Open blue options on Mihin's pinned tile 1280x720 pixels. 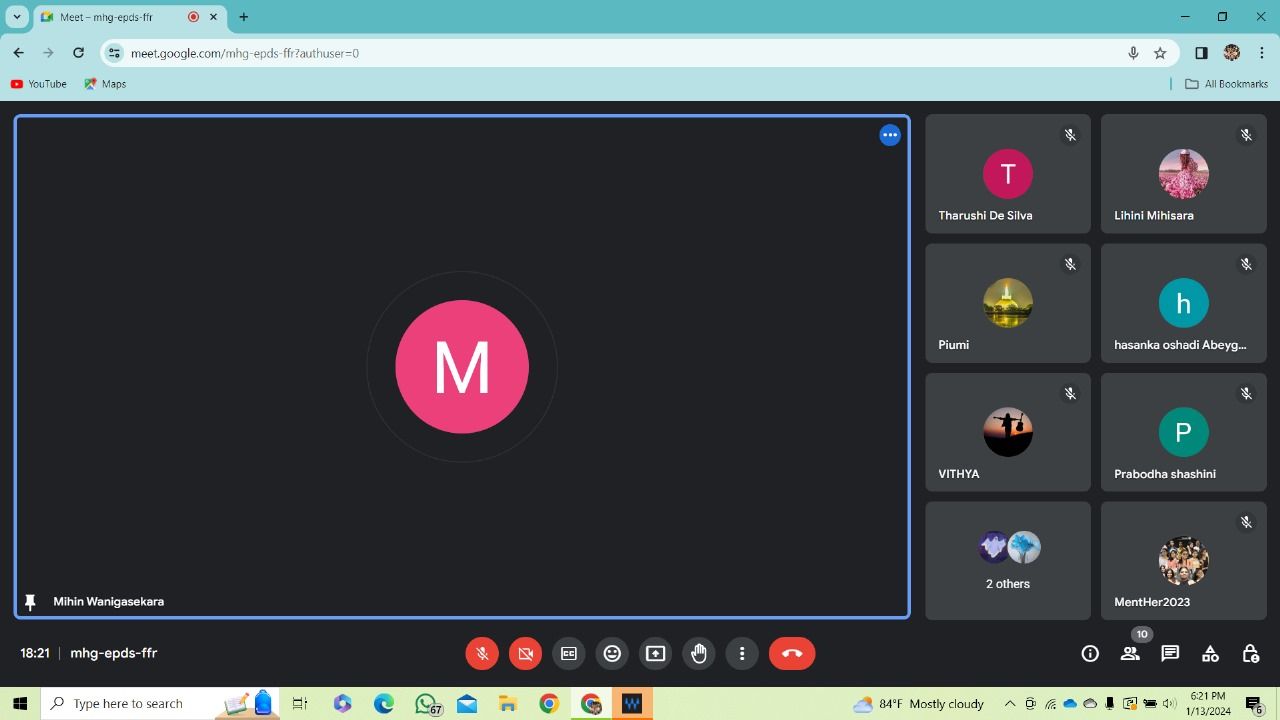890,135
